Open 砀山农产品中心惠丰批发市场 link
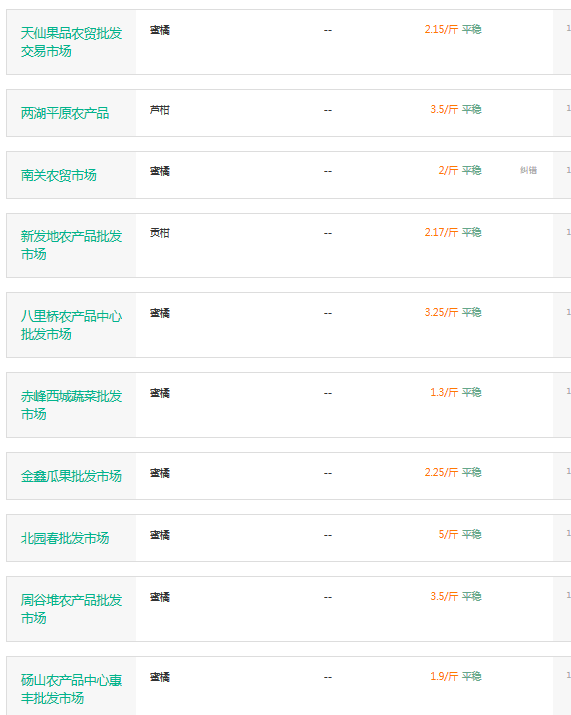The width and height of the screenshot is (571, 715). pos(71,689)
